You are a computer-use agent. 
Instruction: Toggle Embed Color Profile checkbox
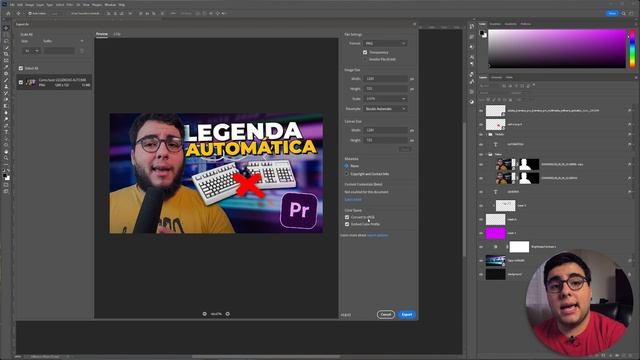(x=347, y=224)
